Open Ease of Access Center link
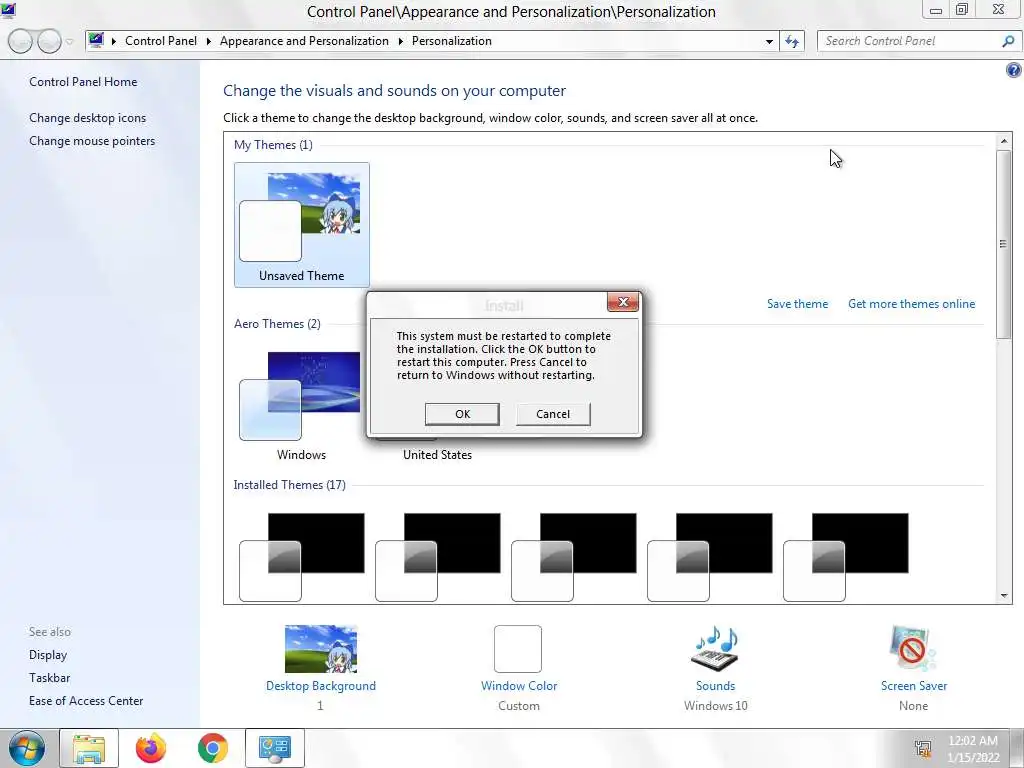 (x=86, y=701)
